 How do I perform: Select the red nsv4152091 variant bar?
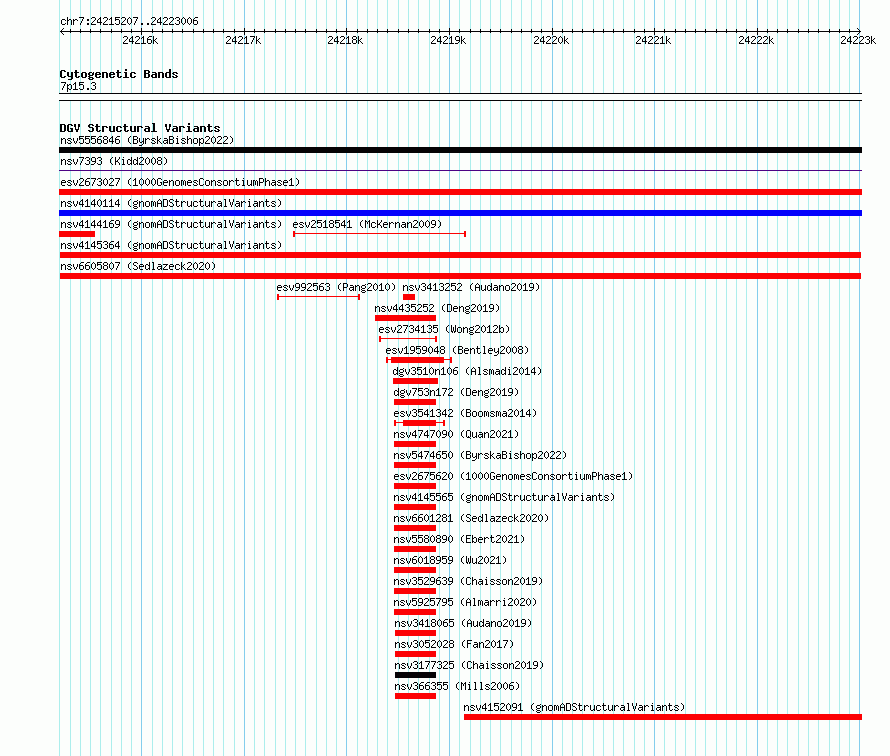pyautogui.click(x=663, y=717)
